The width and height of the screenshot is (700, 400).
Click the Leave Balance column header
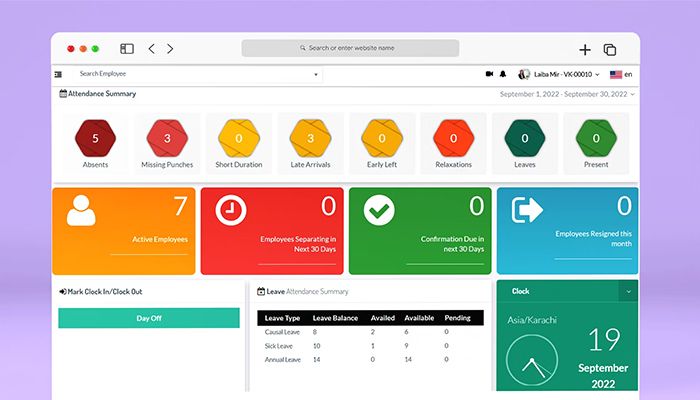tap(335, 318)
